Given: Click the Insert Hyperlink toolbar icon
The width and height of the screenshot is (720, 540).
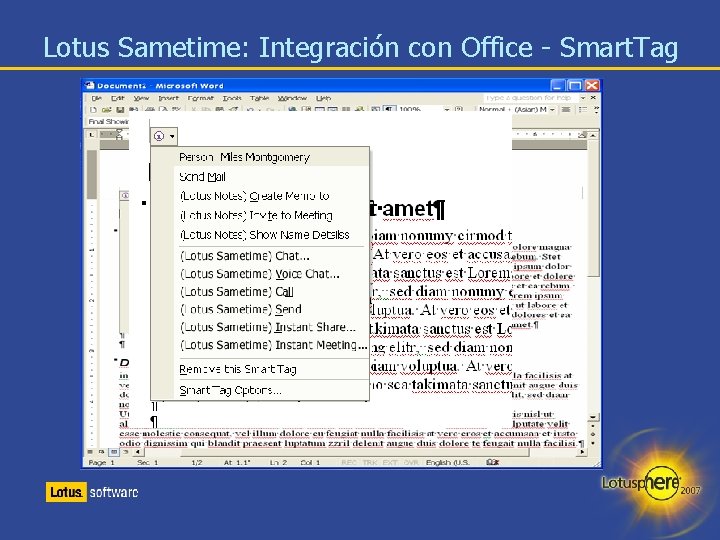Looking at the screenshot, I should (x=292, y=110).
